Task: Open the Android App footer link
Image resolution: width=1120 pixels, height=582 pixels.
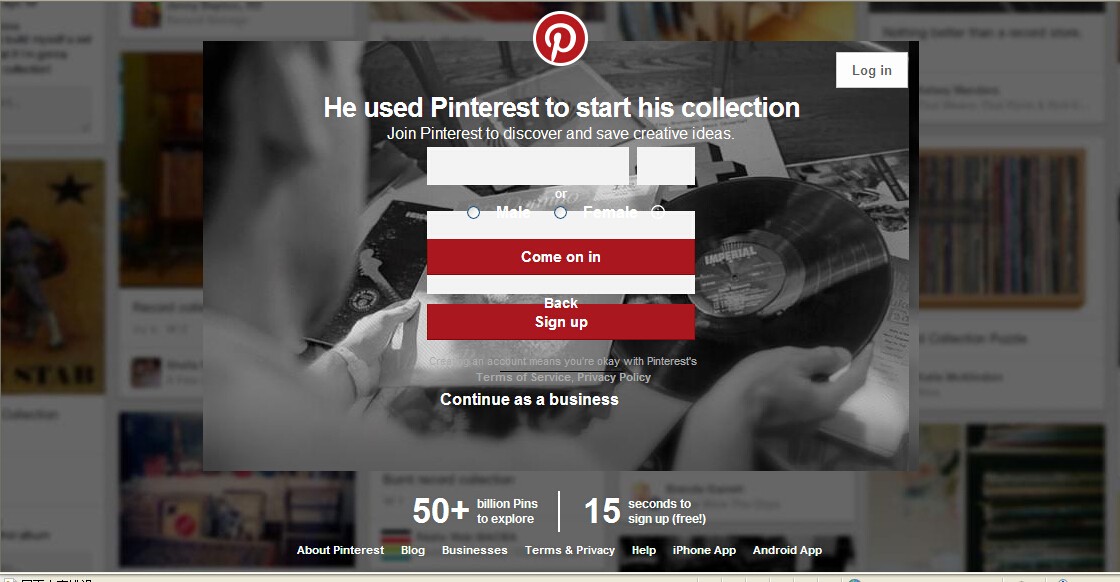Action: [x=787, y=550]
